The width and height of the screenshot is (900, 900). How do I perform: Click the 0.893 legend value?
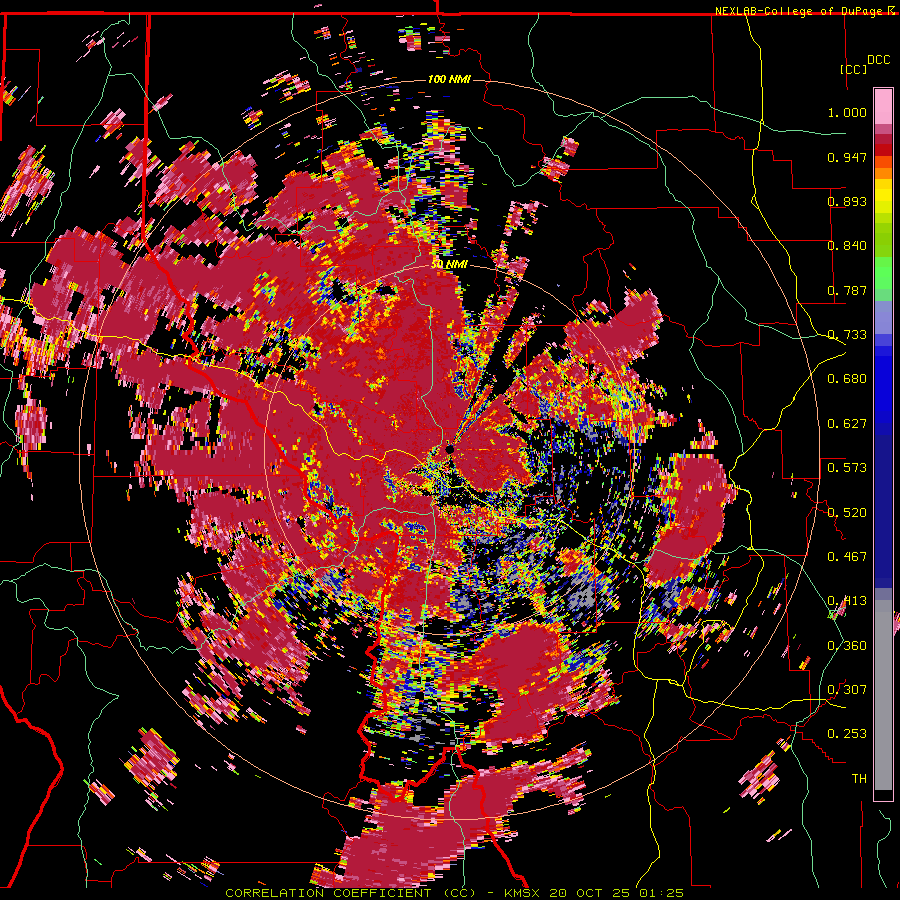click(x=847, y=201)
